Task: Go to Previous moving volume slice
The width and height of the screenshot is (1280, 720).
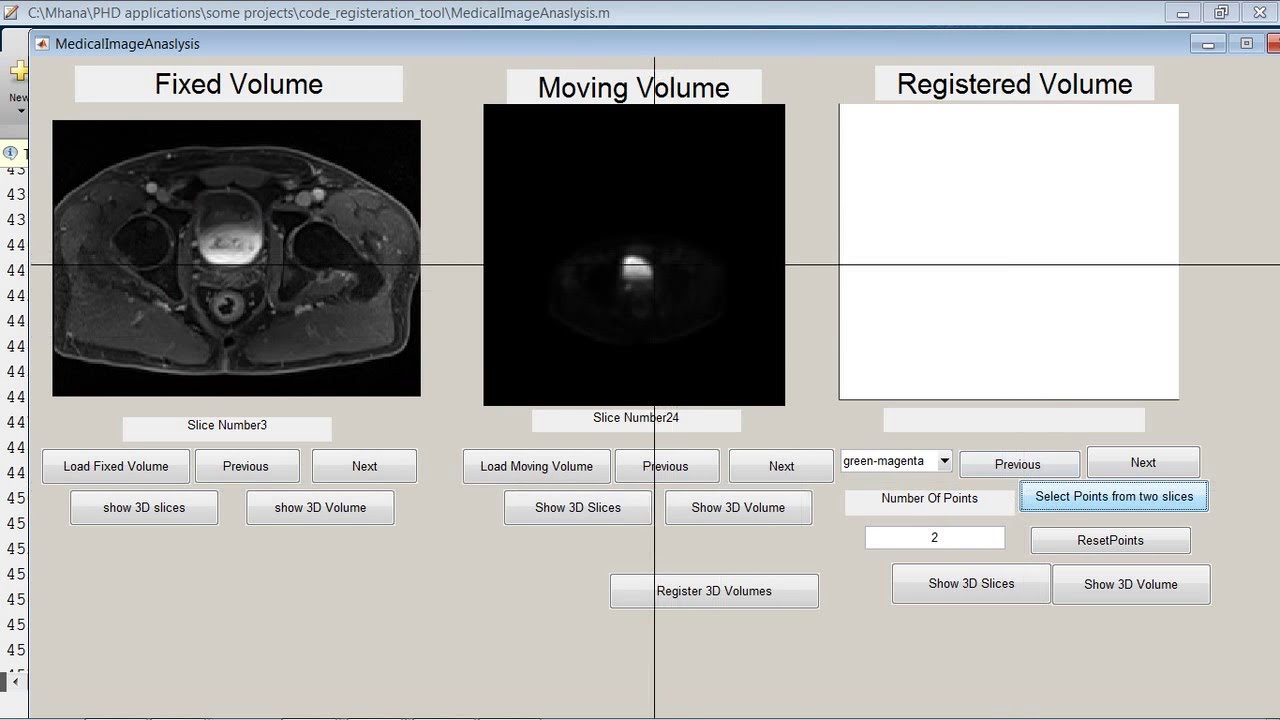Action: pyautogui.click(x=666, y=466)
